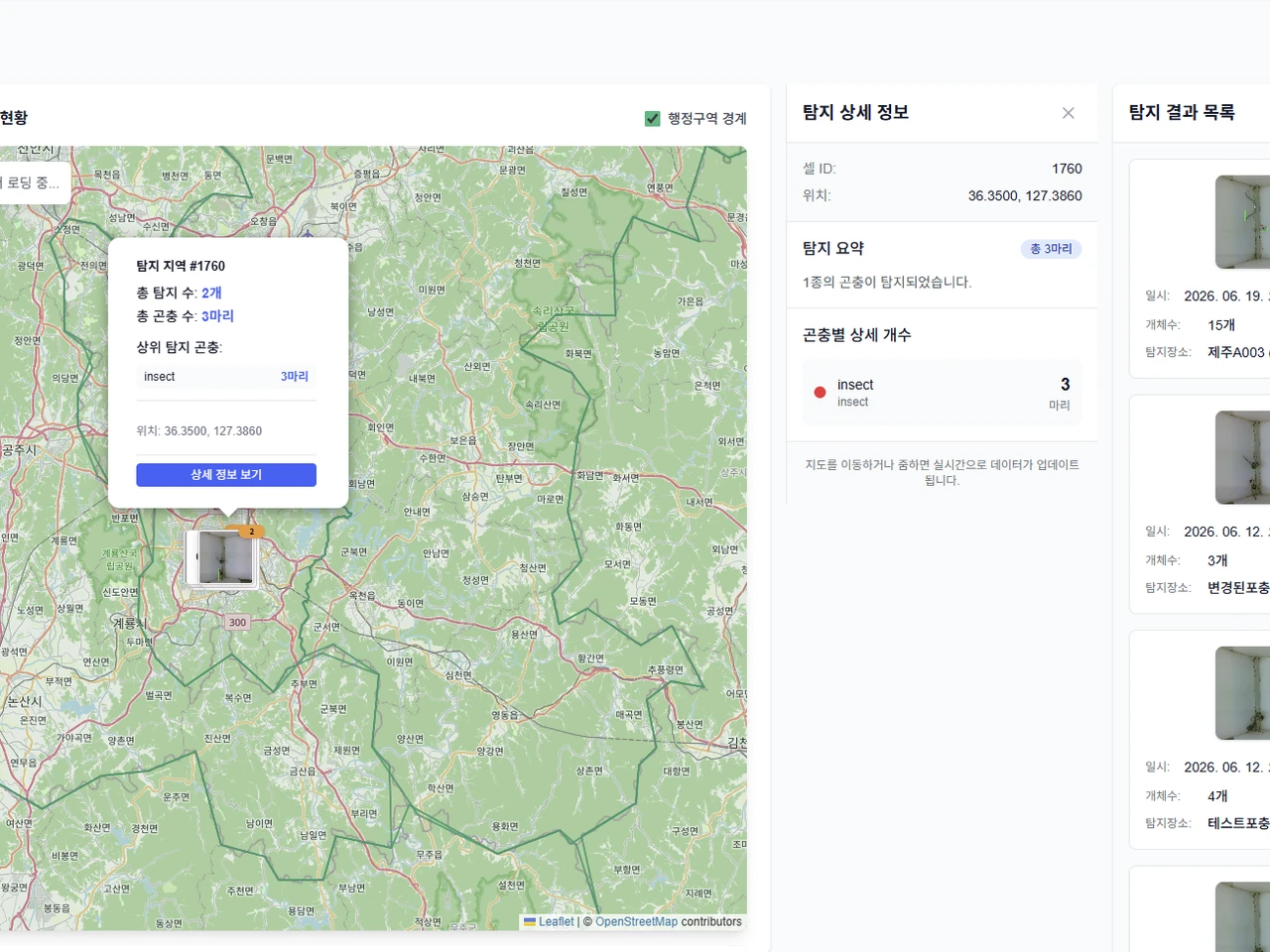Click the 속리산국립공원 label on the map

point(553,318)
